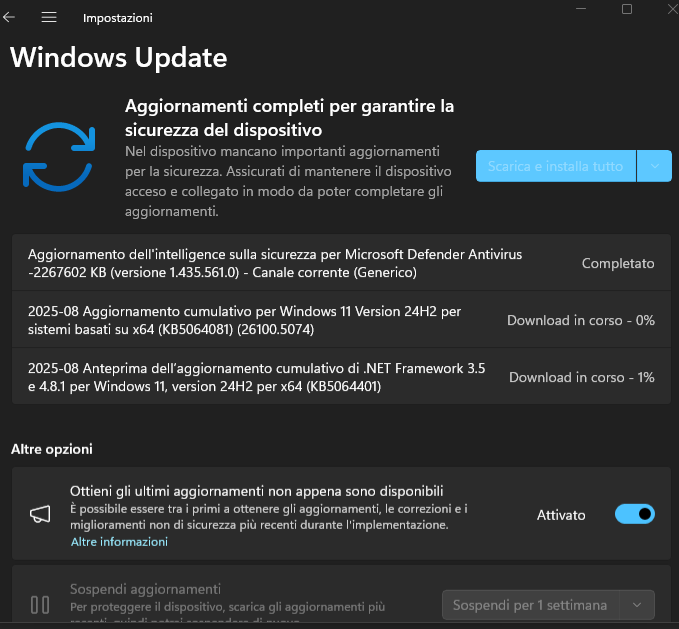Toggle off the Attivato switch
This screenshot has width=679, height=629.
pyautogui.click(x=635, y=514)
